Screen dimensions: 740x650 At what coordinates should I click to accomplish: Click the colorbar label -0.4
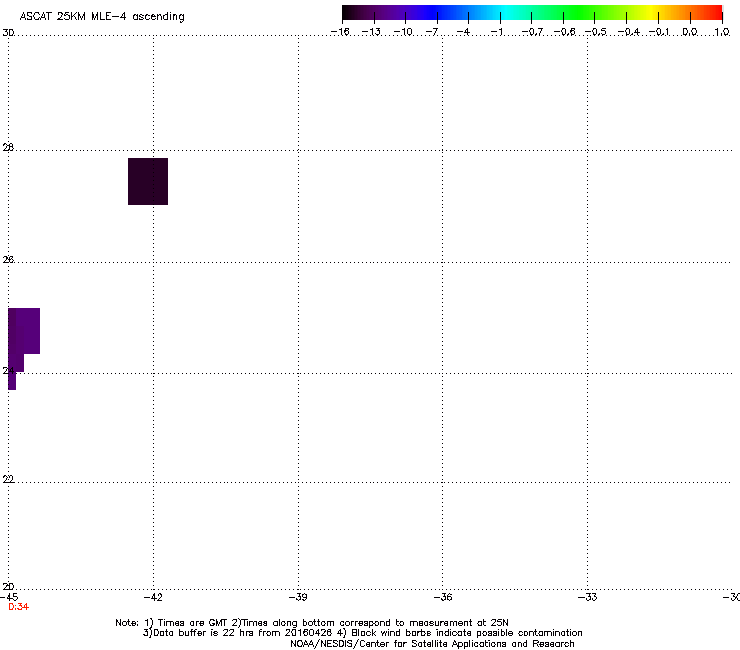click(629, 32)
